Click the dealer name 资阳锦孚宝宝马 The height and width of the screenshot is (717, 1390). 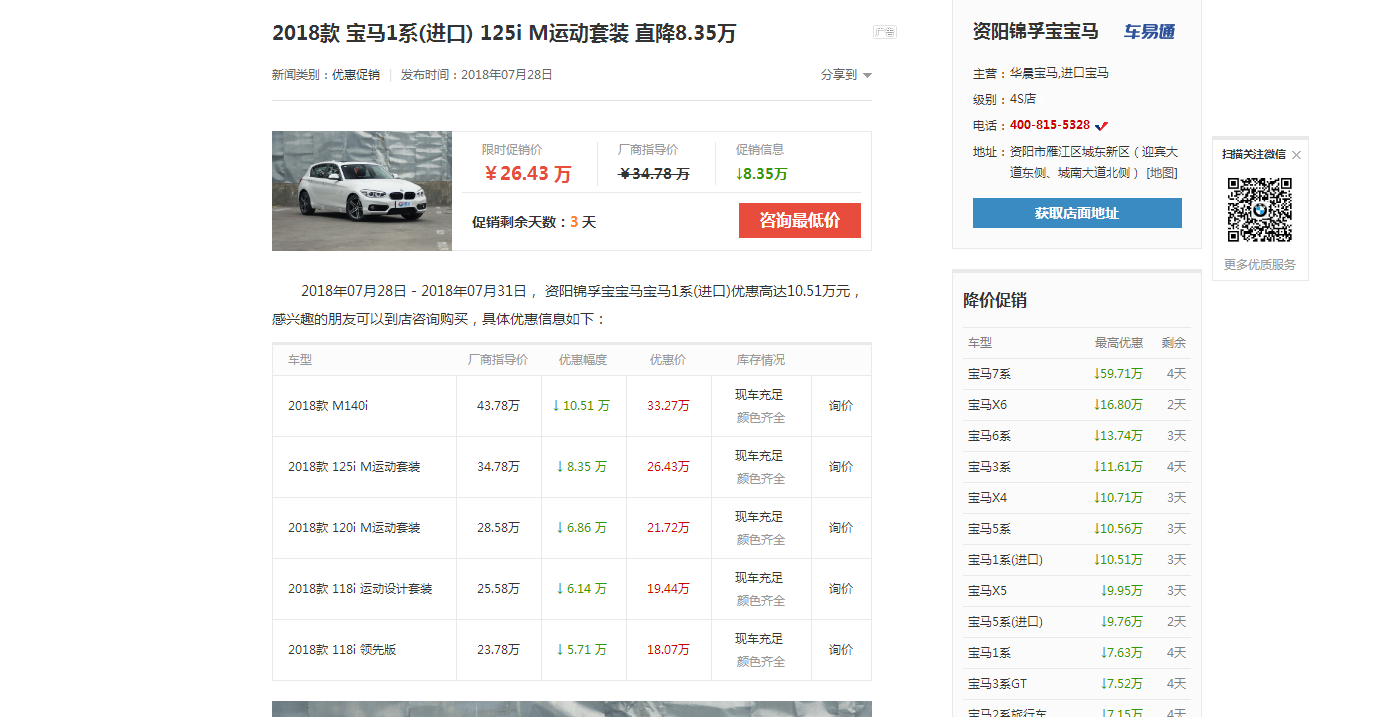pyautogui.click(x=1035, y=32)
